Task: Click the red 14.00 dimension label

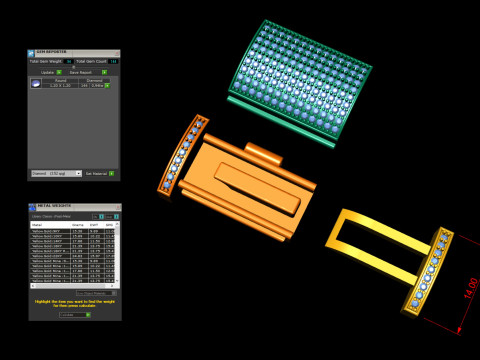Action: [x=471, y=289]
